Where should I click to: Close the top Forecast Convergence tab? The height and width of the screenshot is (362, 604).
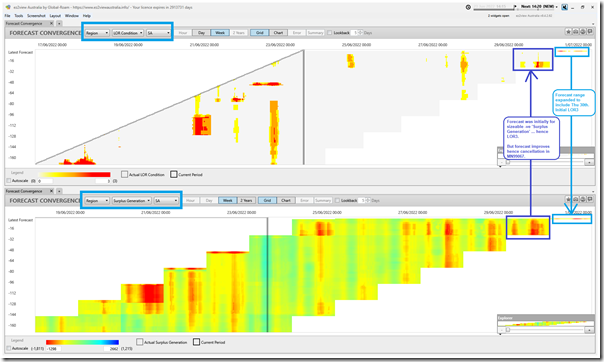click(51, 23)
